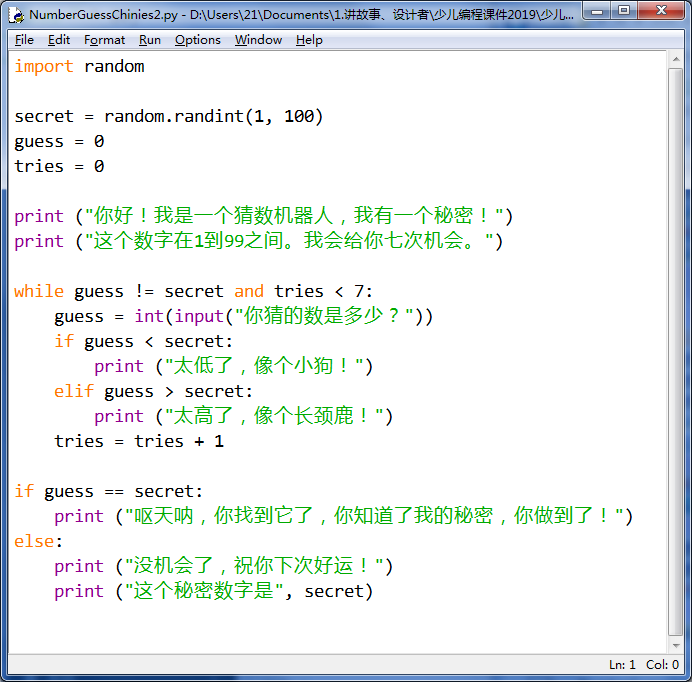Maximize the IDLE editor window
Image resolution: width=692 pixels, height=682 pixels.
click(x=624, y=11)
